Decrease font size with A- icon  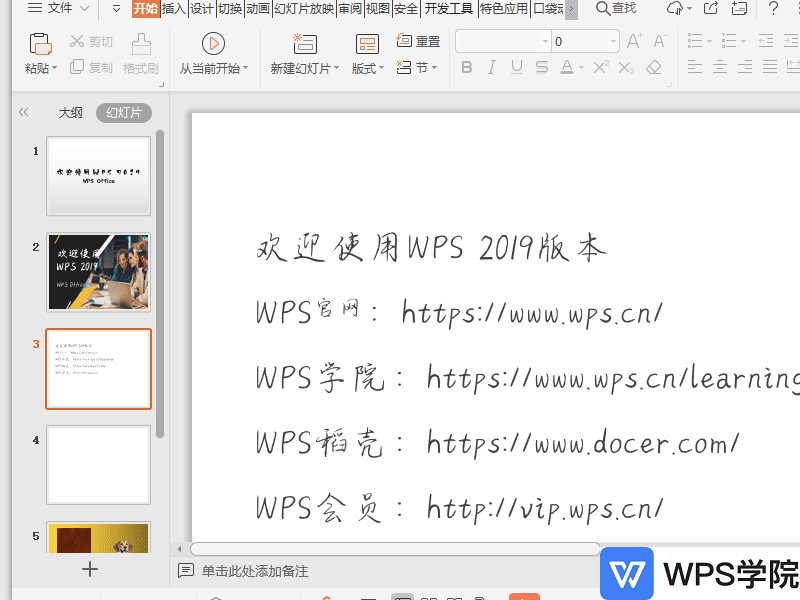(x=660, y=41)
